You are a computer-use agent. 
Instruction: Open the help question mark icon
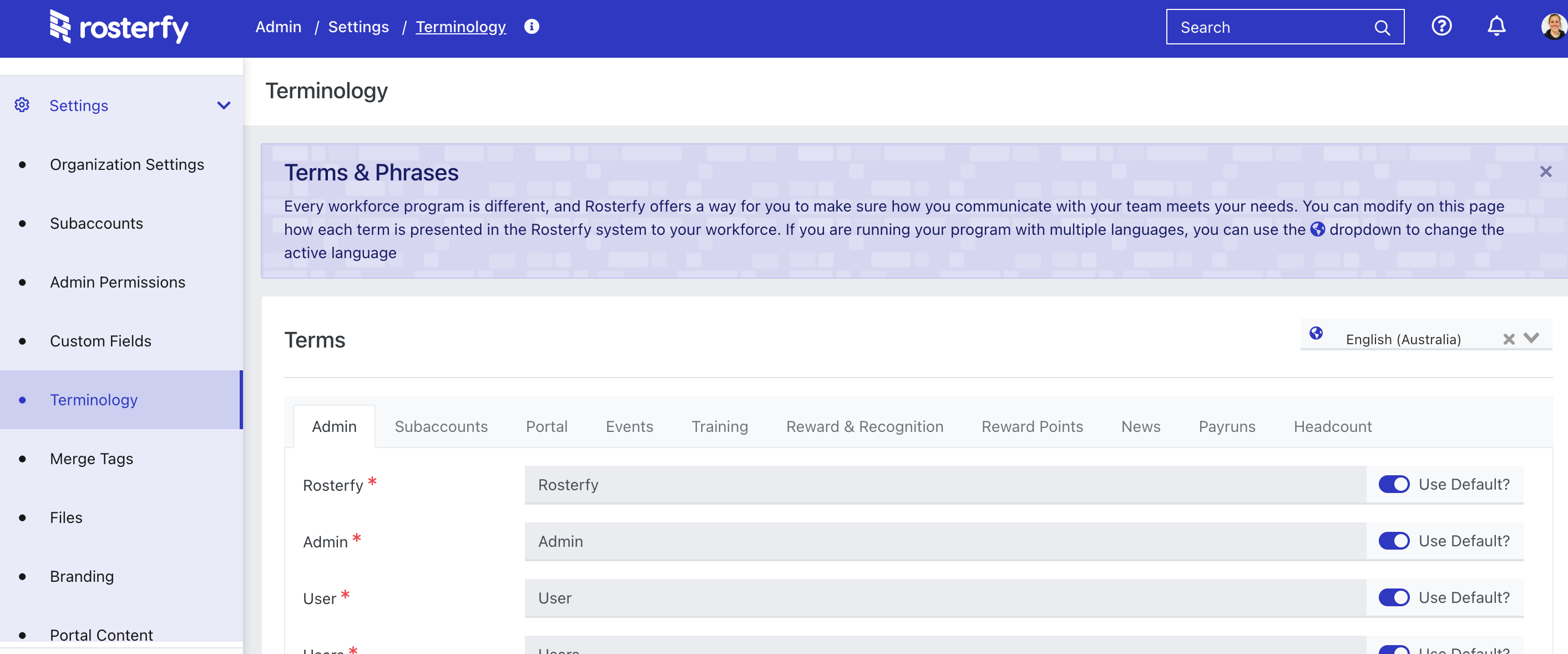click(x=1441, y=27)
